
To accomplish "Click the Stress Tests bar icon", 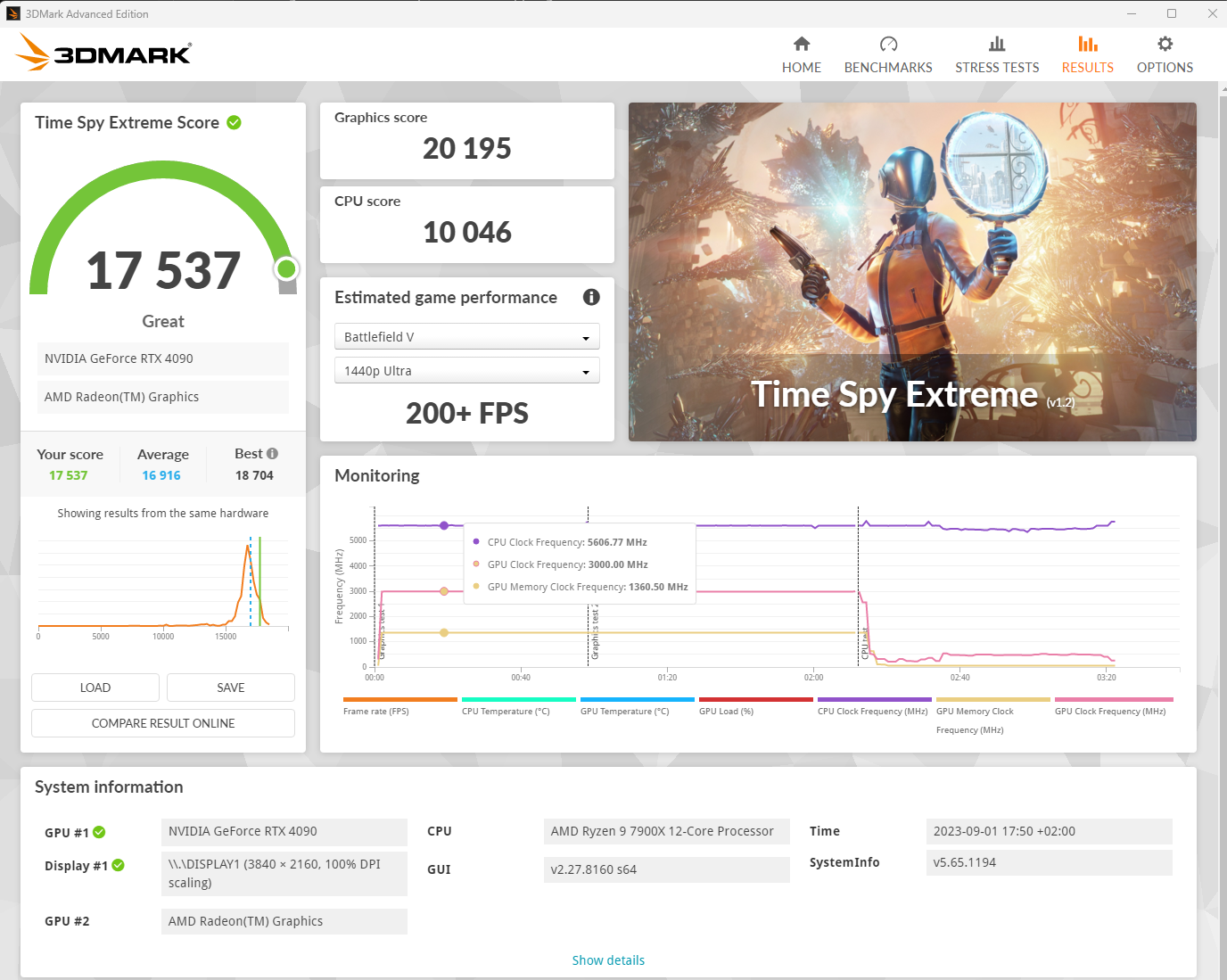I will 997,44.
